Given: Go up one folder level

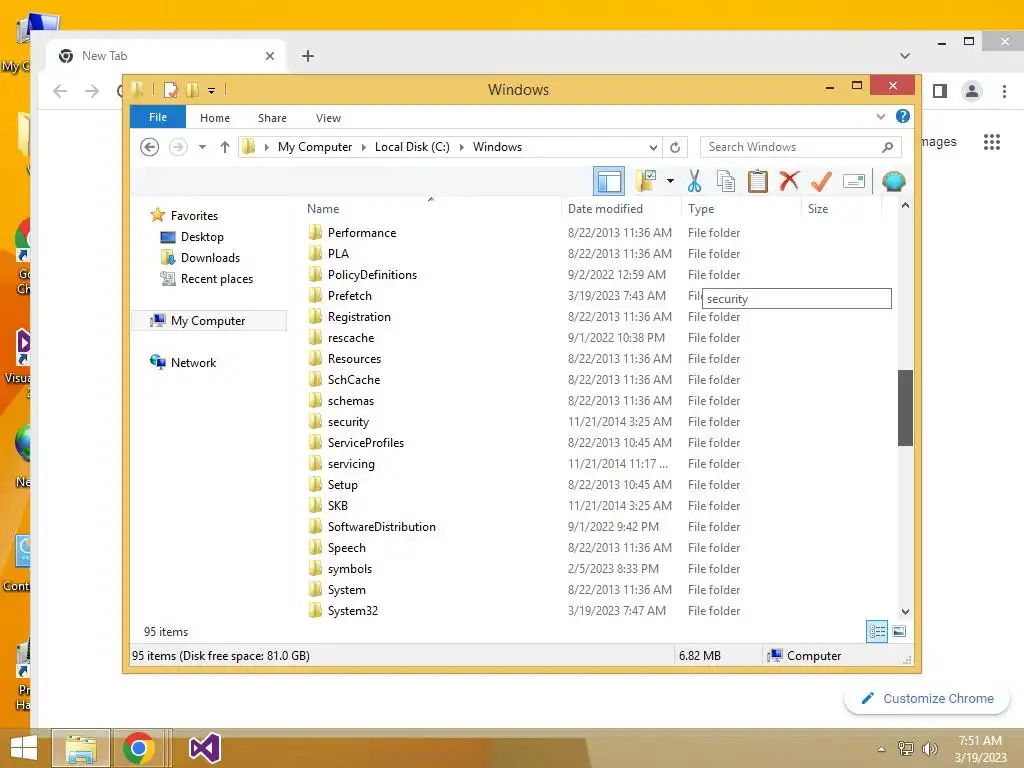Looking at the screenshot, I should pyautogui.click(x=225, y=147).
